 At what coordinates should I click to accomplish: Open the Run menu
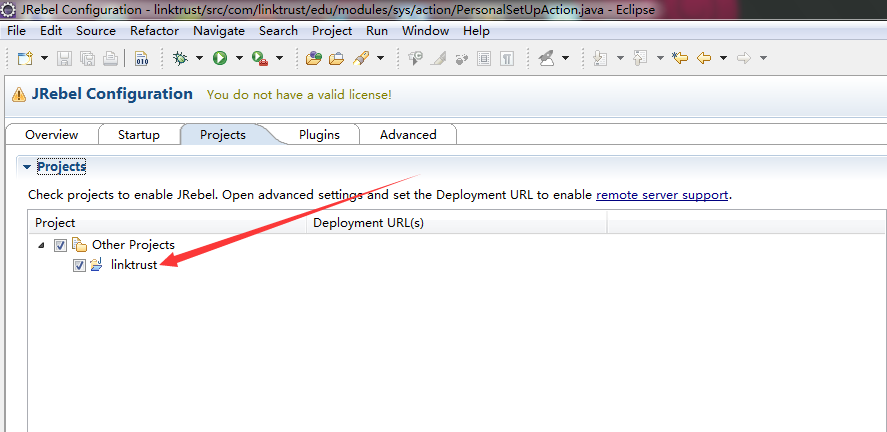pyautogui.click(x=377, y=31)
